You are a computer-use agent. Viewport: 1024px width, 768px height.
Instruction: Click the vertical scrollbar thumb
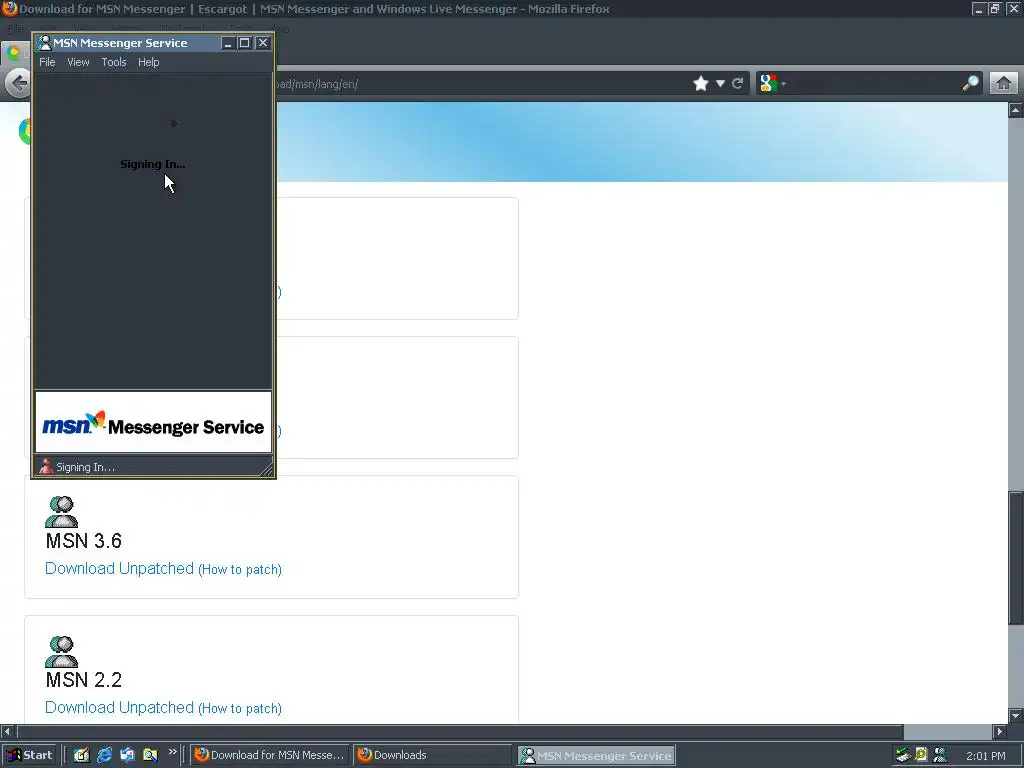tap(1016, 558)
